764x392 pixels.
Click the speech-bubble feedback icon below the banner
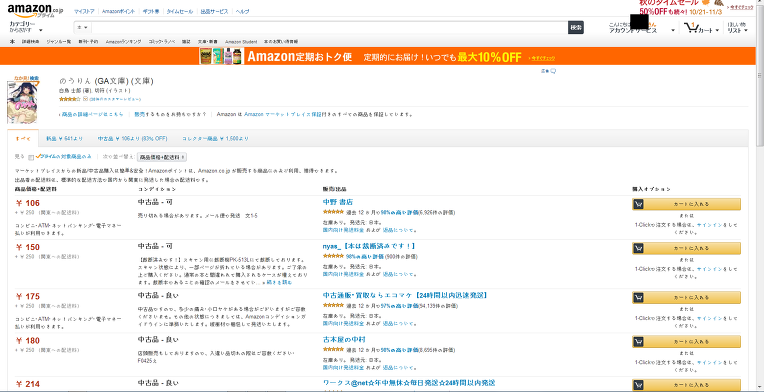[x=553, y=71]
